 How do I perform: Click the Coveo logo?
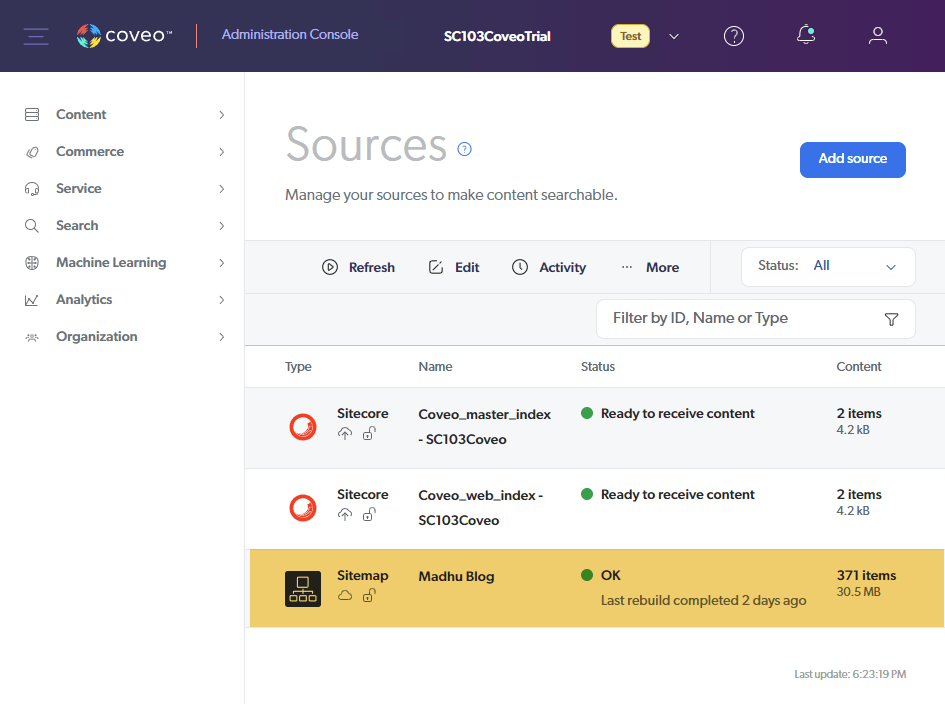click(x=125, y=36)
